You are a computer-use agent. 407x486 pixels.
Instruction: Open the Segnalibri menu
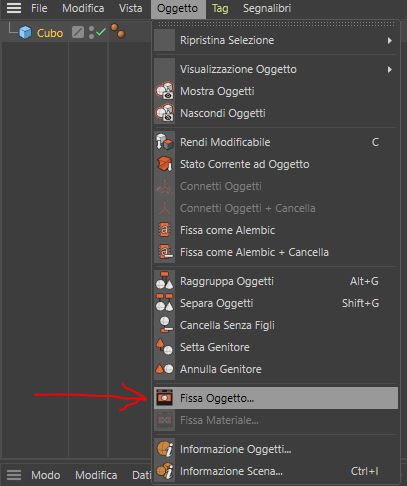pos(267,8)
